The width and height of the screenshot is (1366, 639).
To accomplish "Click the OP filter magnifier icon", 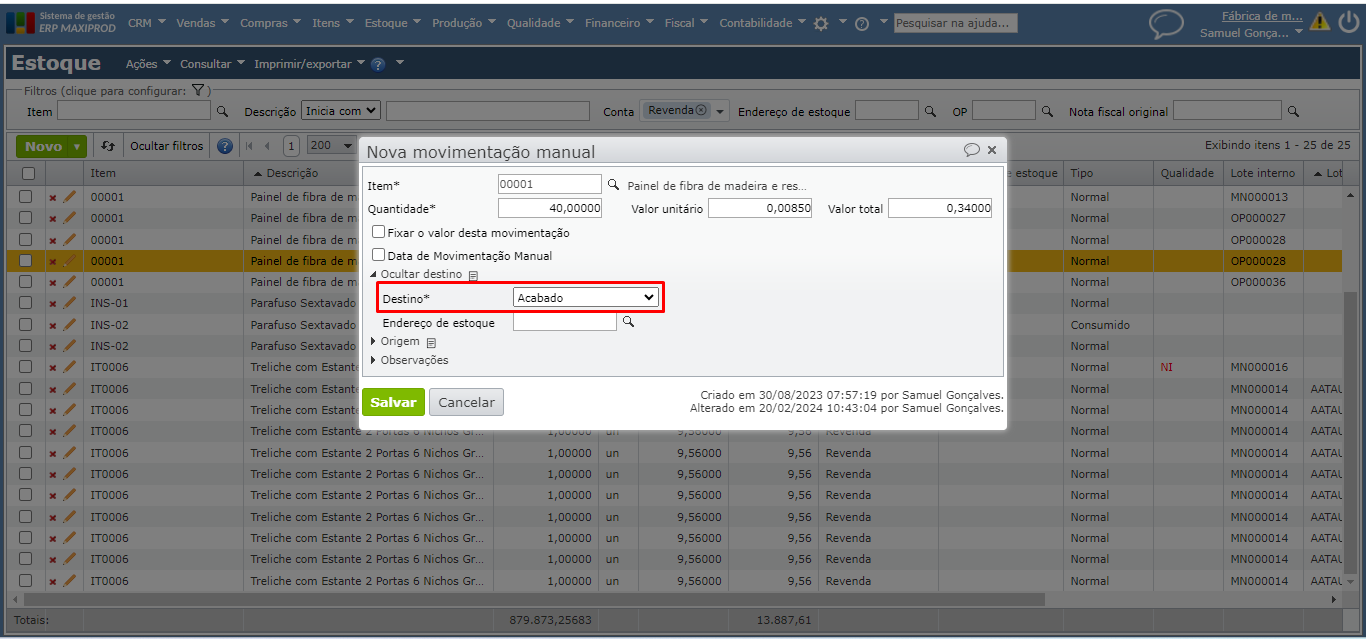I will point(1048,112).
